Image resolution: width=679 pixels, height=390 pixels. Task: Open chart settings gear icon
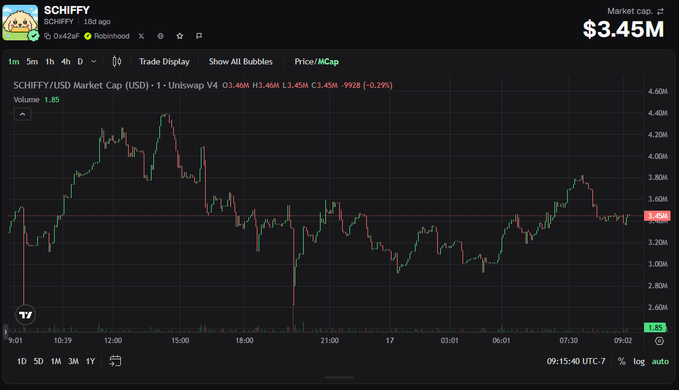pyautogui.click(x=659, y=341)
